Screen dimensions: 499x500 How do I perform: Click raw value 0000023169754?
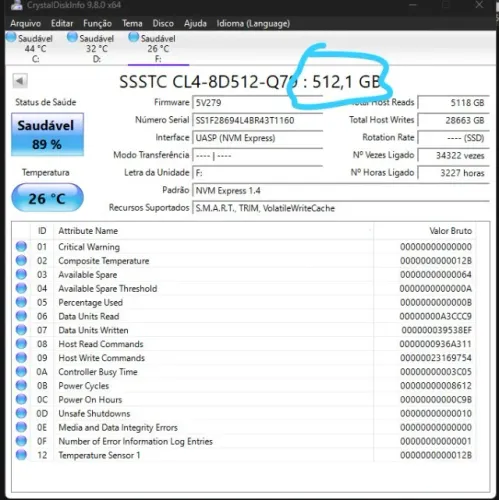(436, 358)
